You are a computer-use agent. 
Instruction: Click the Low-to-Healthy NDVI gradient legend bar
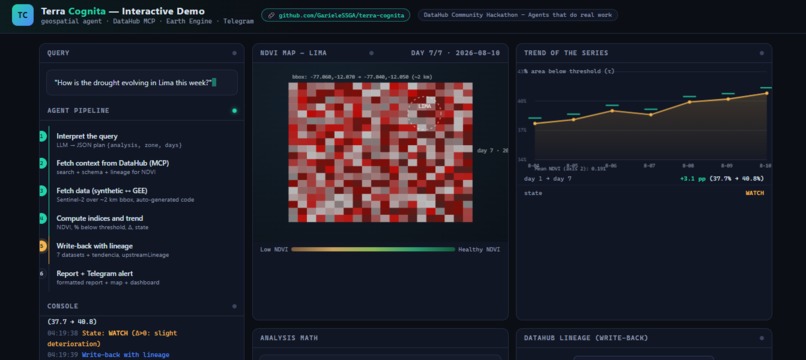pos(373,249)
